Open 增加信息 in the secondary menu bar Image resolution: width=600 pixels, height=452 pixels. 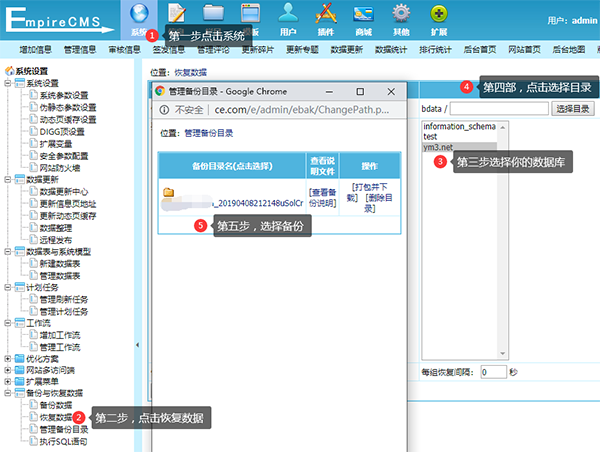click(x=36, y=50)
